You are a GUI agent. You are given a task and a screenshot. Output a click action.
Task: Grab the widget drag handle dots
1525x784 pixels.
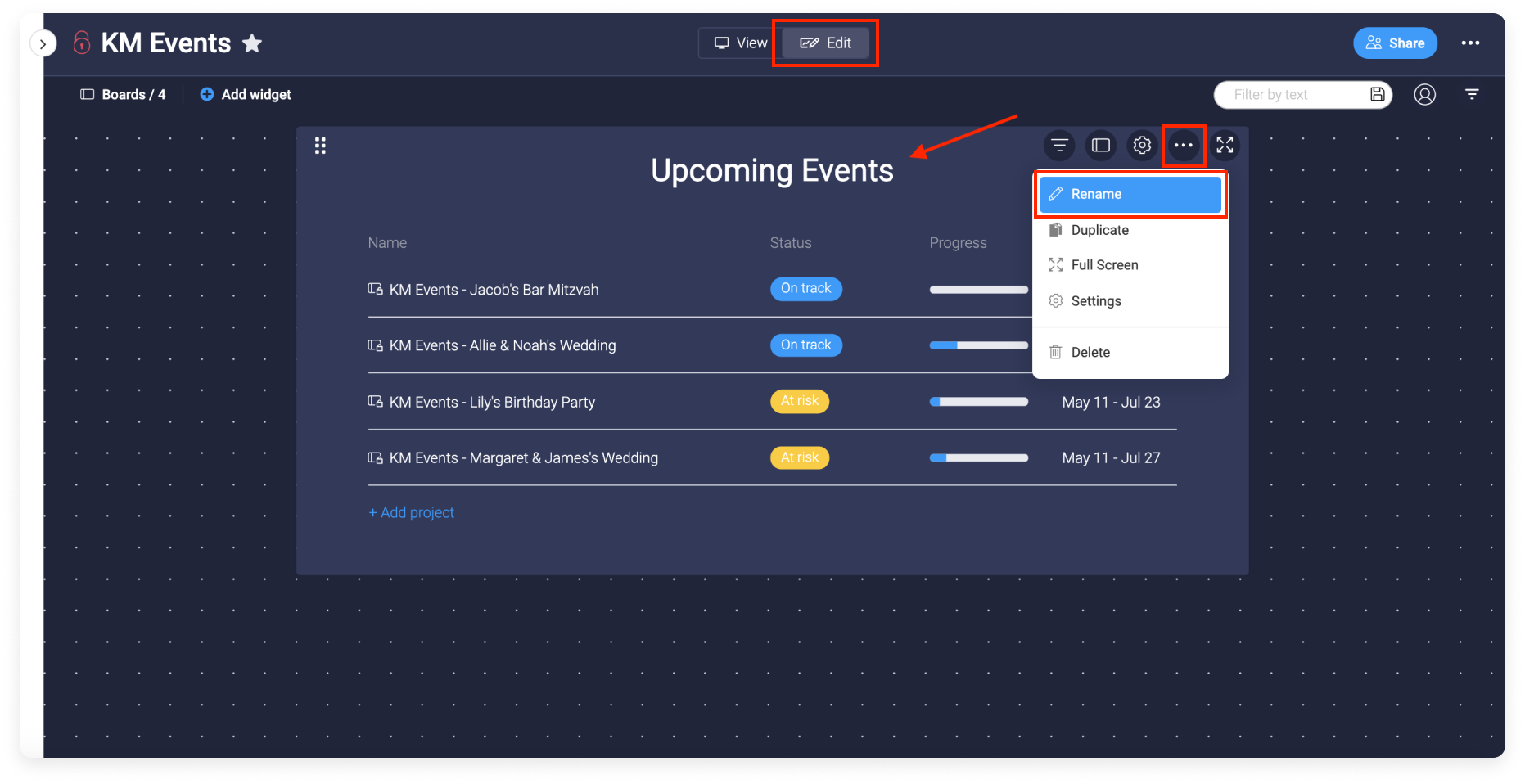pos(320,146)
